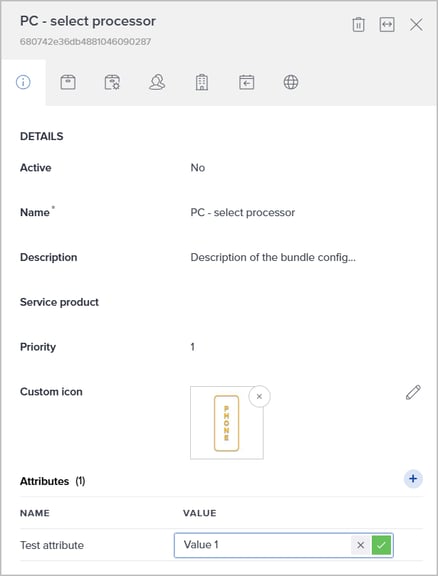Close the PC - select processor panel
Screen dimensions: 438x576
point(416,25)
